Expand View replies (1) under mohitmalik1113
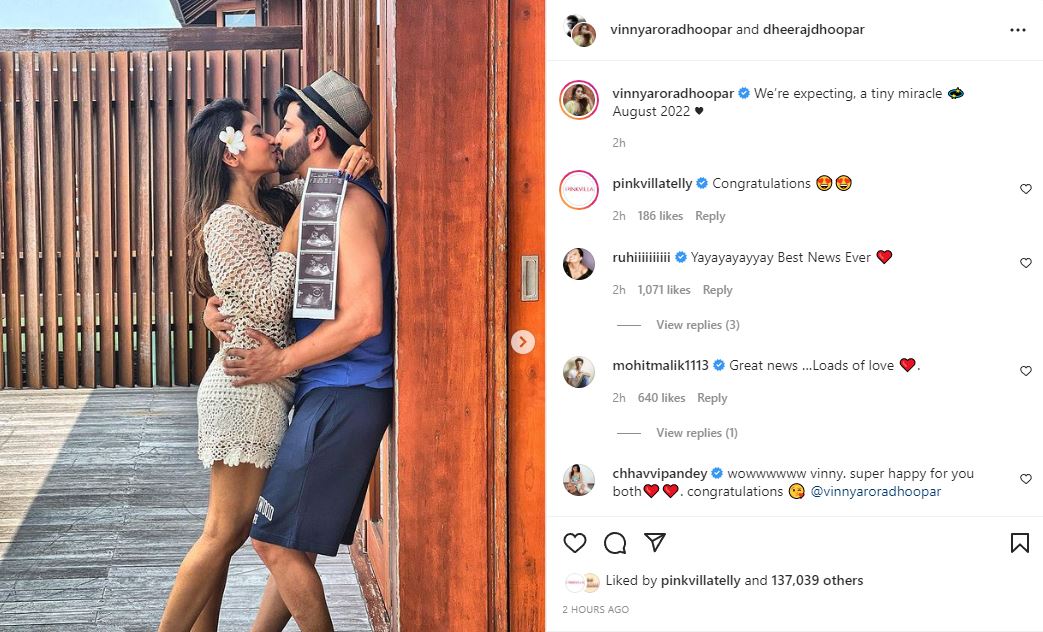1043x632 pixels. point(696,432)
